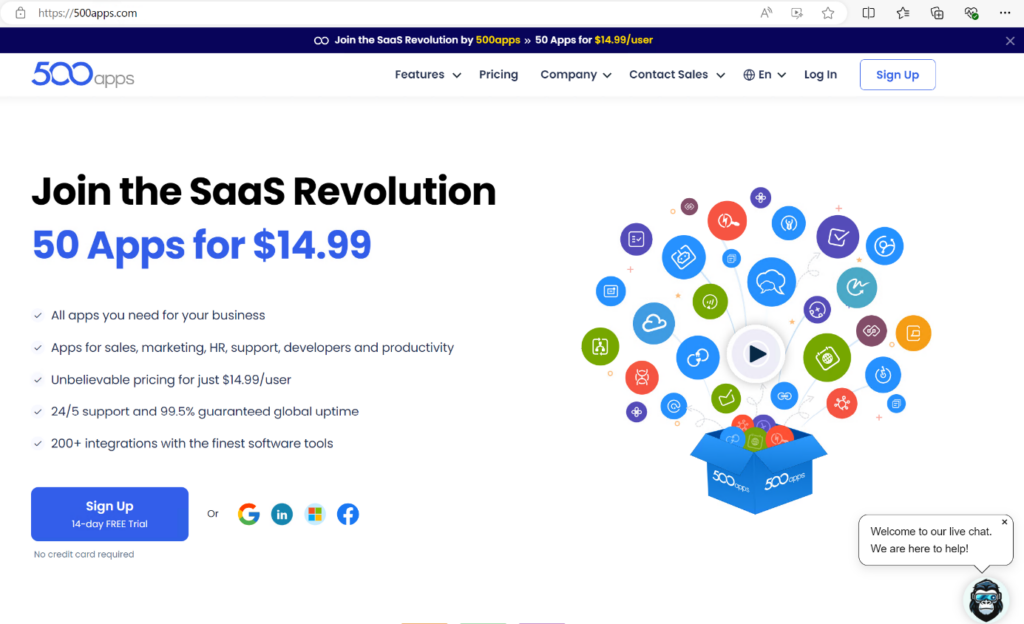Sign up with the Microsoft icon
This screenshot has height=624, width=1024.
click(315, 514)
